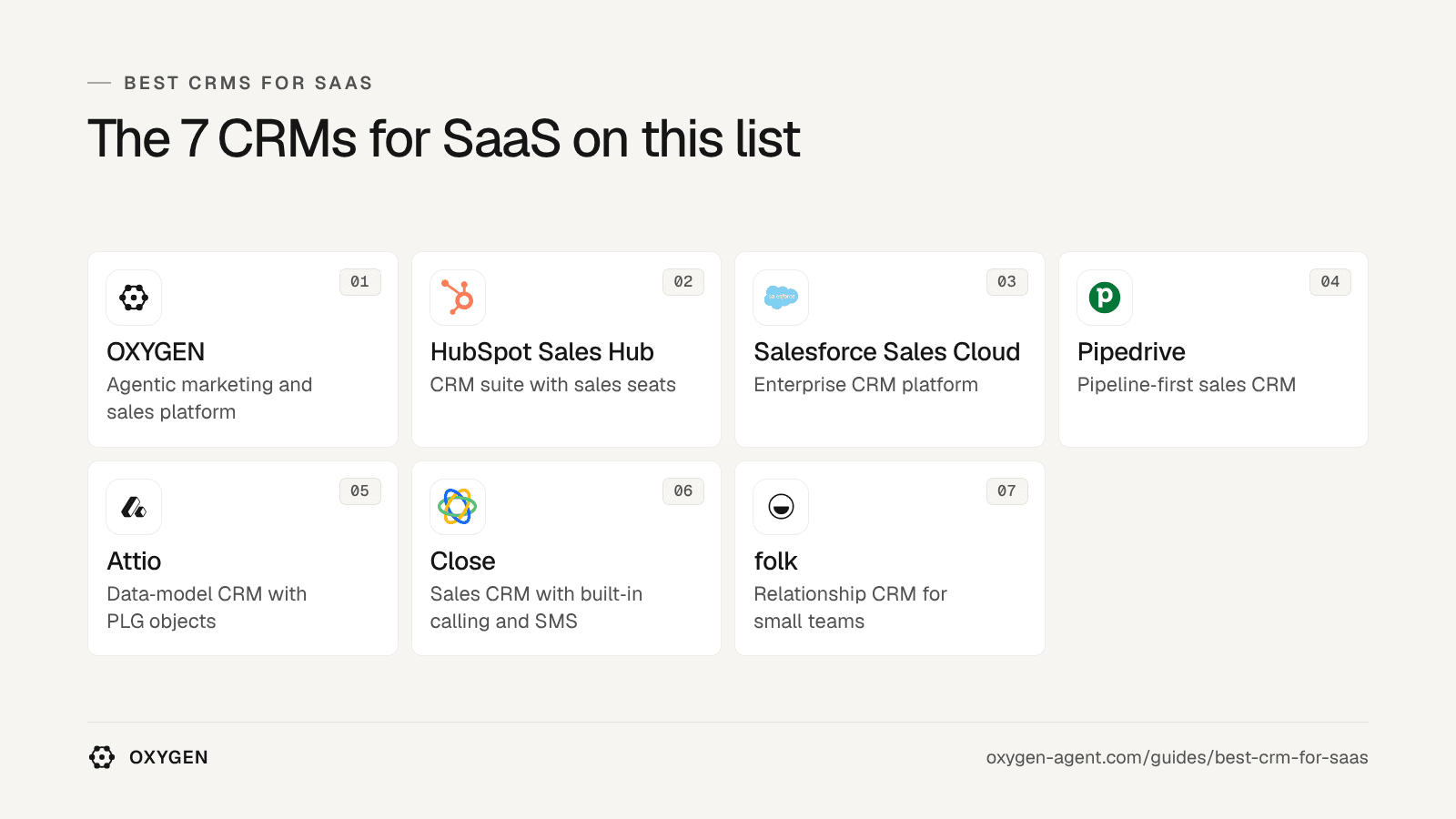This screenshot has height=819, width=1456.
Task: Open the Attio card title
Action: (x=134, y=561)
